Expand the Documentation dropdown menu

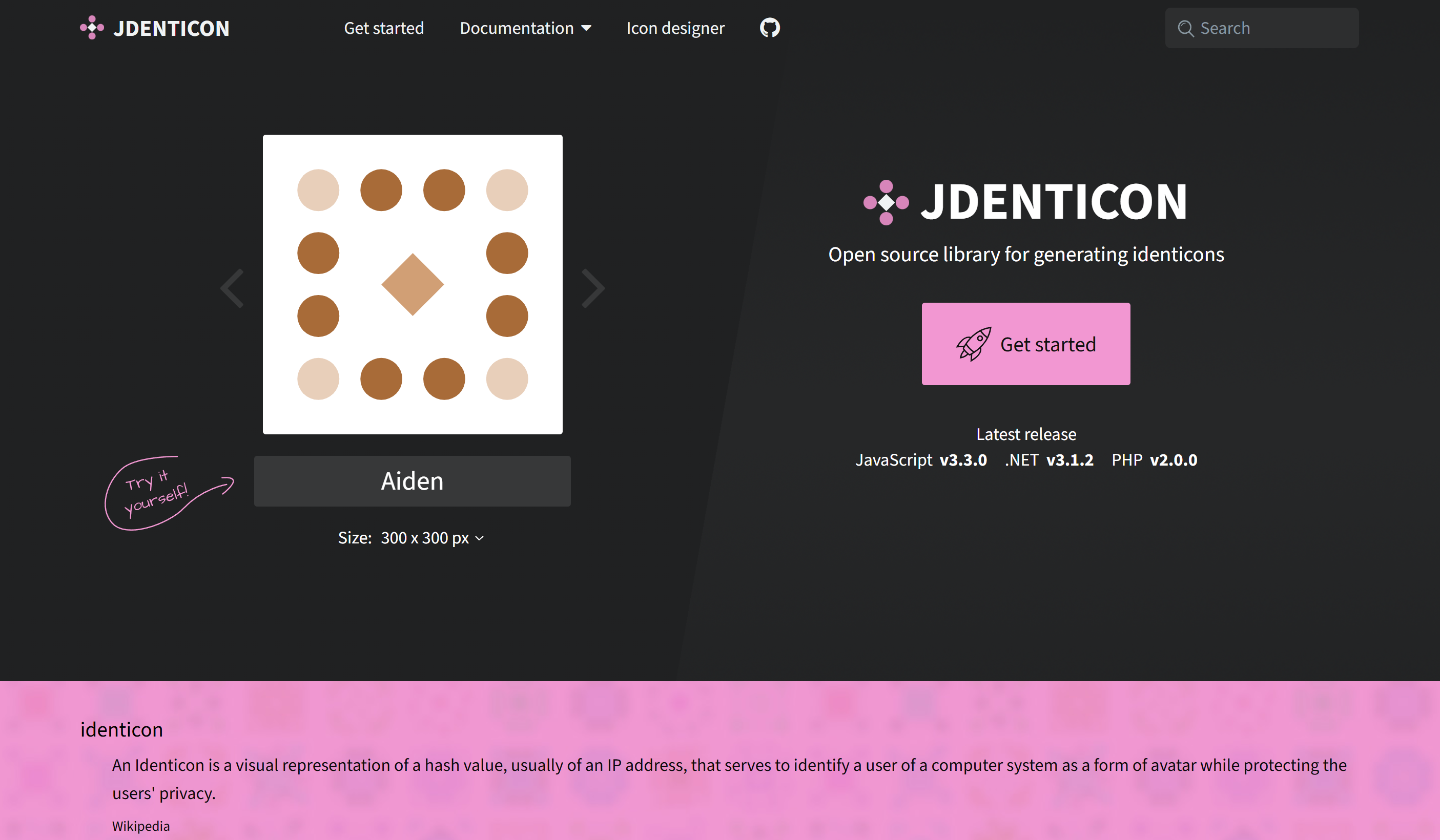516,28
